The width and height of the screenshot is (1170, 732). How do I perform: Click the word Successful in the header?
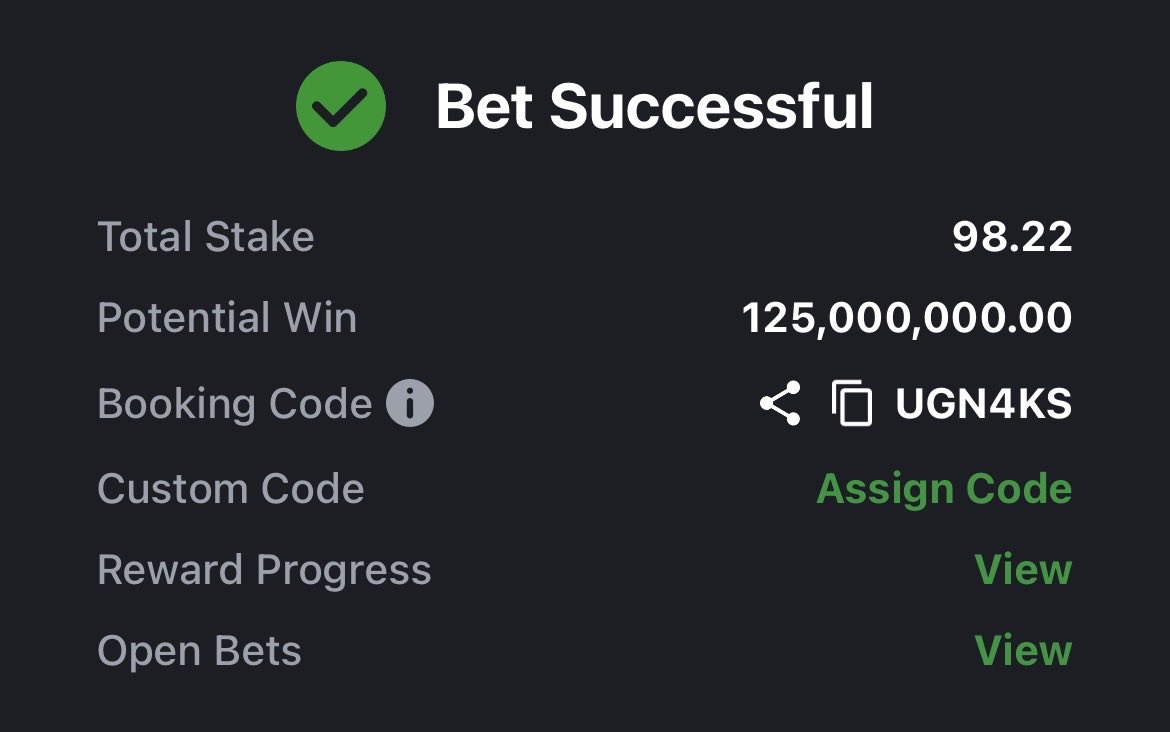[x=711, y=107]
